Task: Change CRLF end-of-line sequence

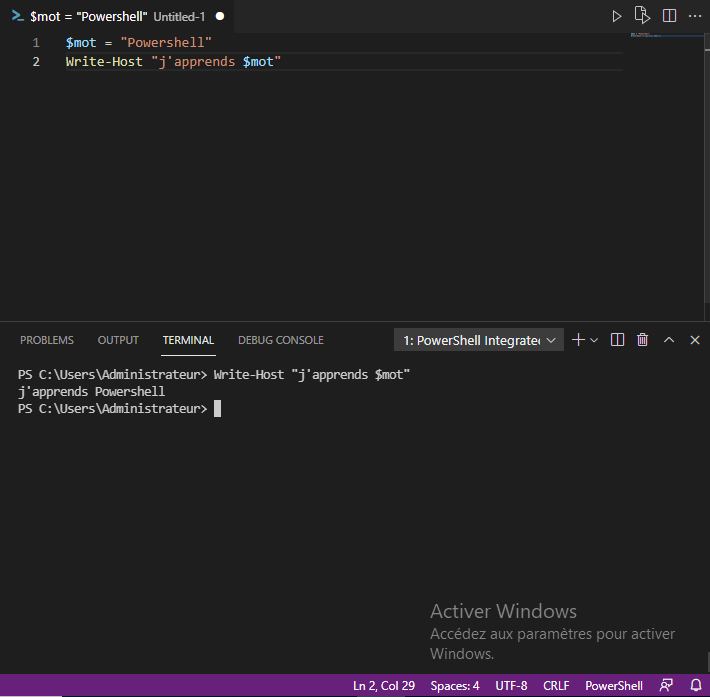Action: 556,686
